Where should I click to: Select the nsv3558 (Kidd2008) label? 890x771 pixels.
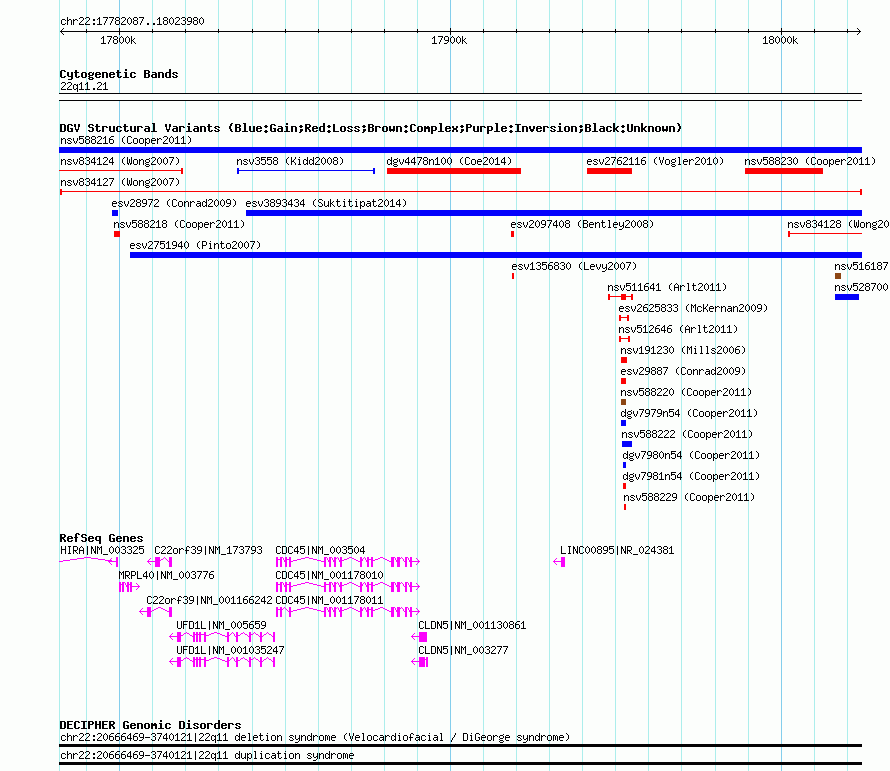pos(290,161)
